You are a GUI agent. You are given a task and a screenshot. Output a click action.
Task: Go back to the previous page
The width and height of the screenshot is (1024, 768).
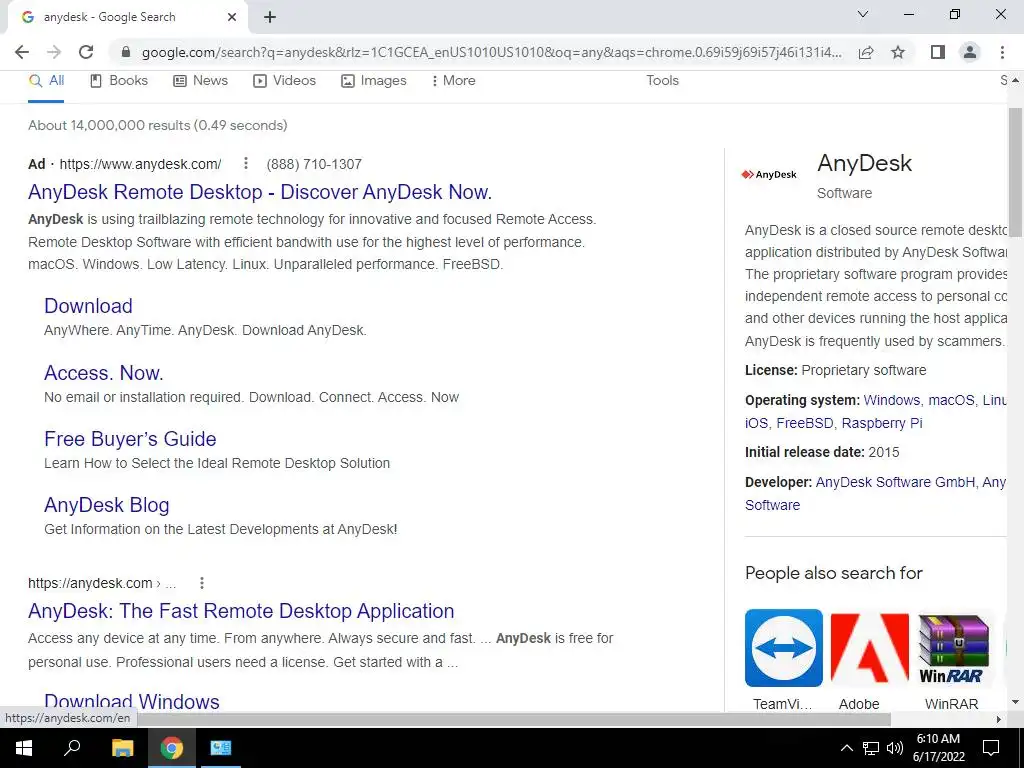(22, 52)
